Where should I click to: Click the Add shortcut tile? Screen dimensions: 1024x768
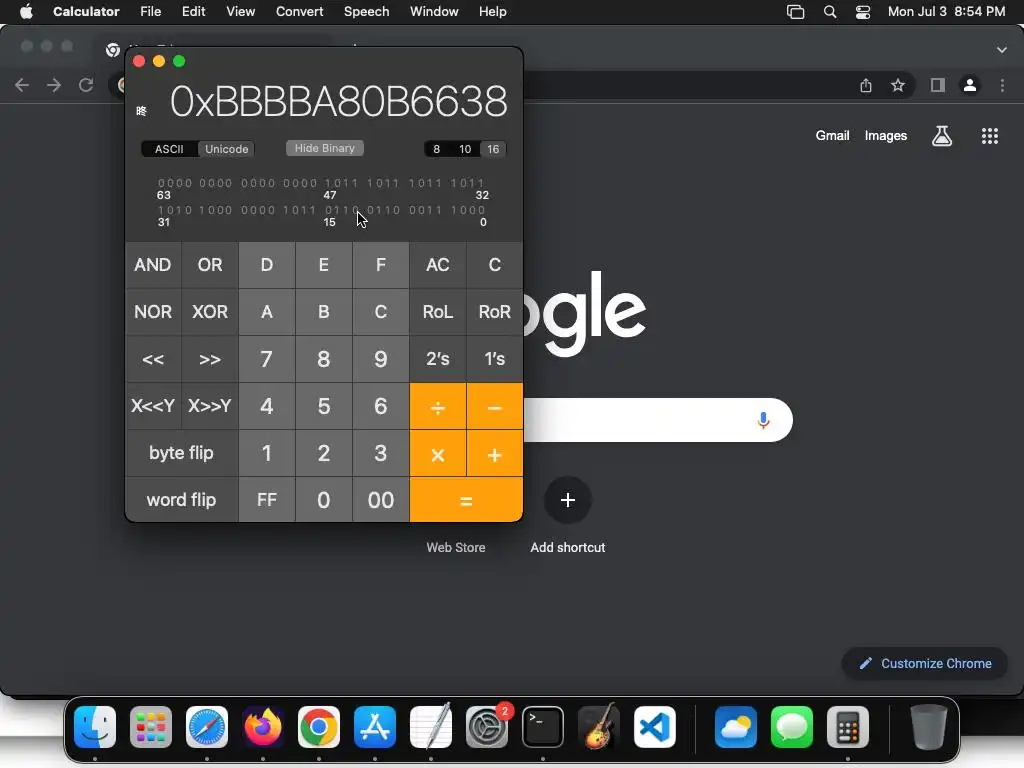click(568, 516)
